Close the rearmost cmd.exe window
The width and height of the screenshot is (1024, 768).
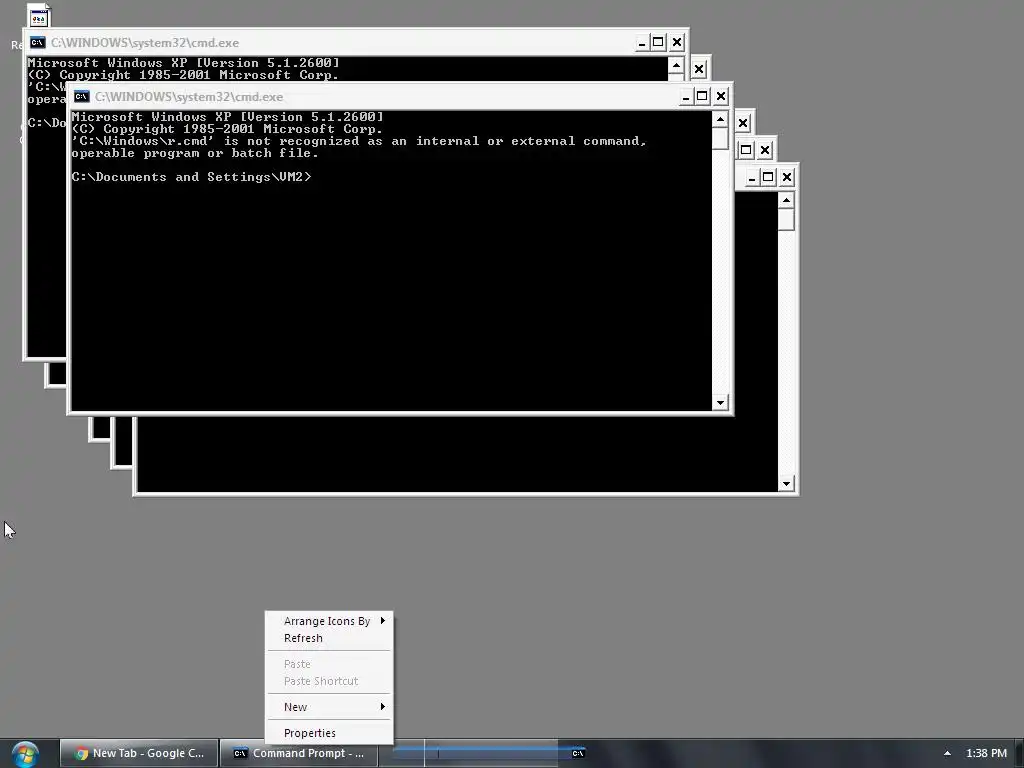(x=677, y=42)
